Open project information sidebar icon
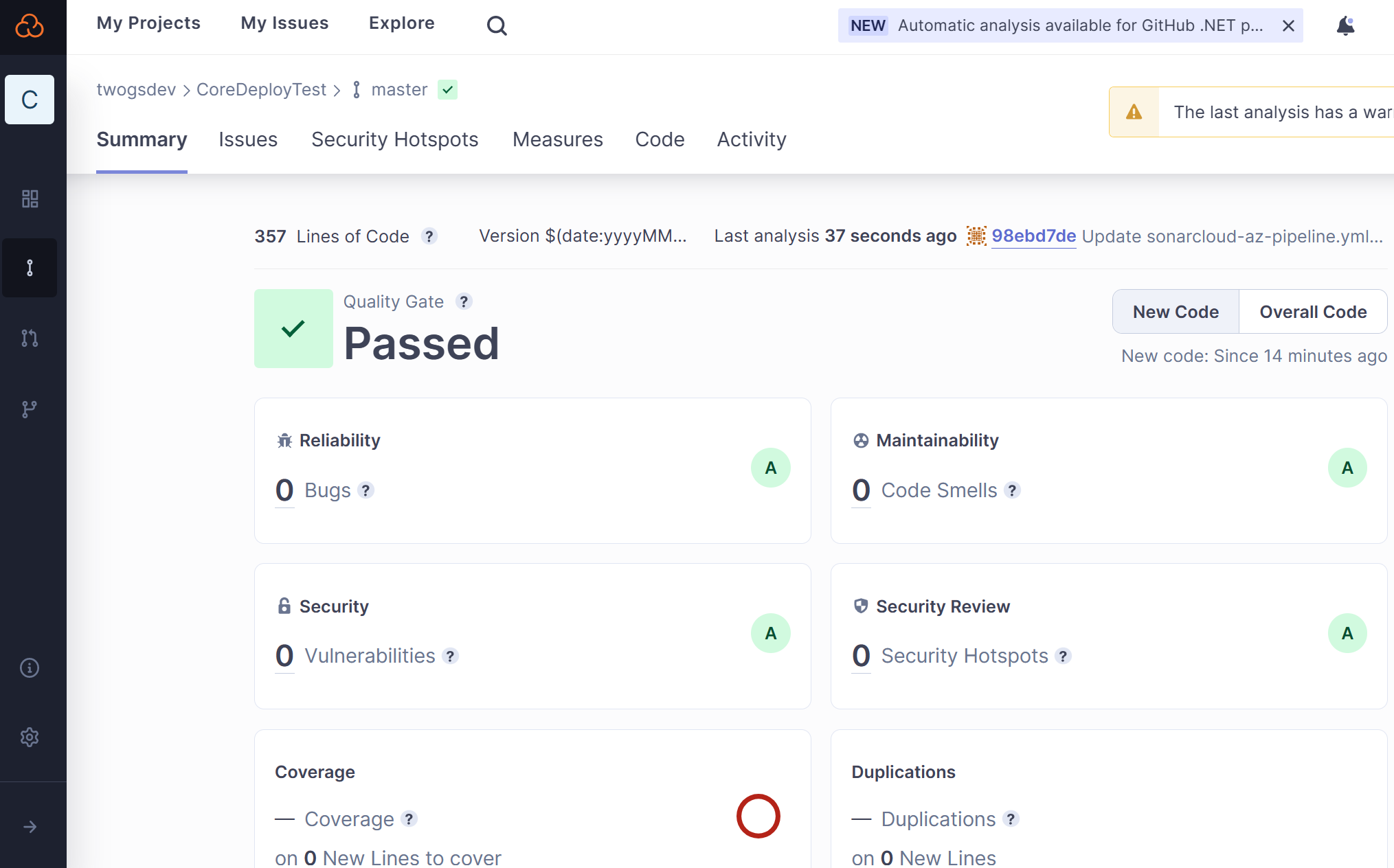1394x868 pixels. coord(30,667)
